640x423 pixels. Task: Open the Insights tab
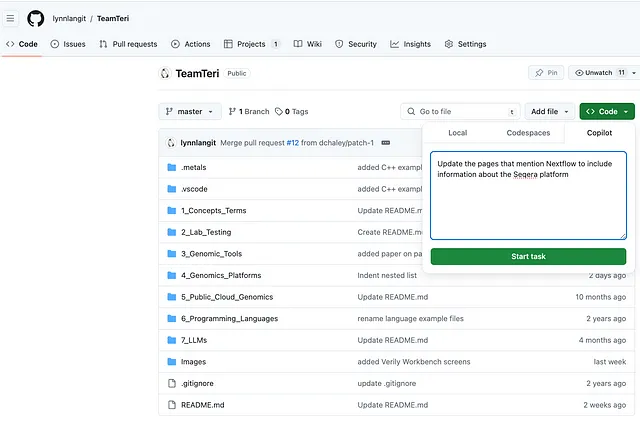point(411,44)
